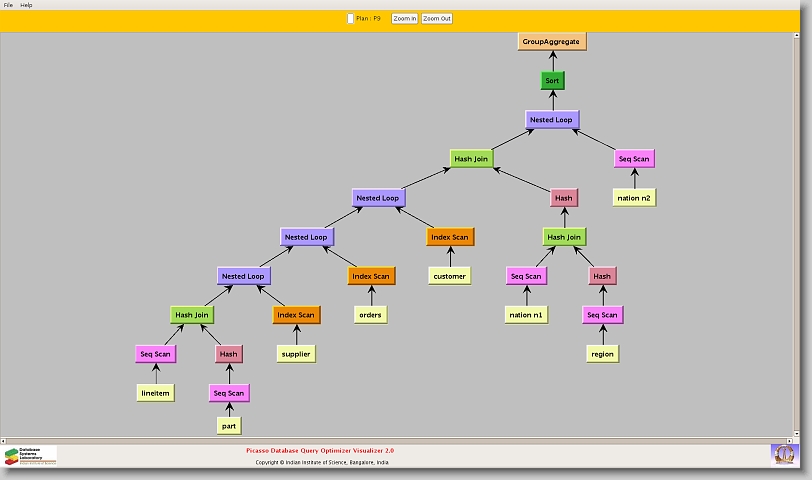
Task: Open the Help menu
Action: pyautogui.click(x=26, y=5)
